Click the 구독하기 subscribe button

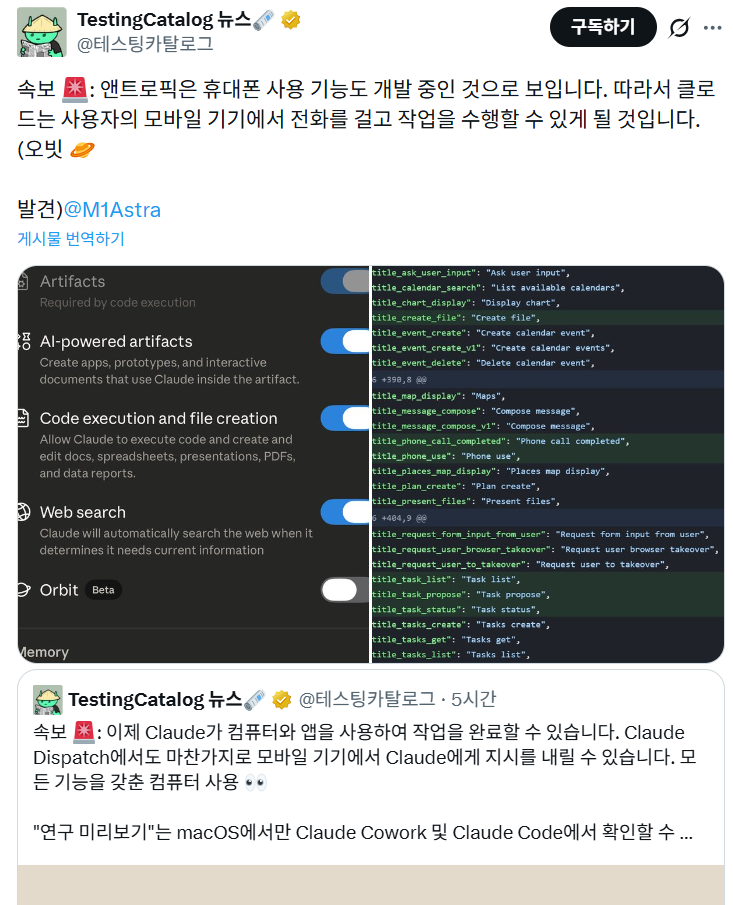[x=603, y=27]
